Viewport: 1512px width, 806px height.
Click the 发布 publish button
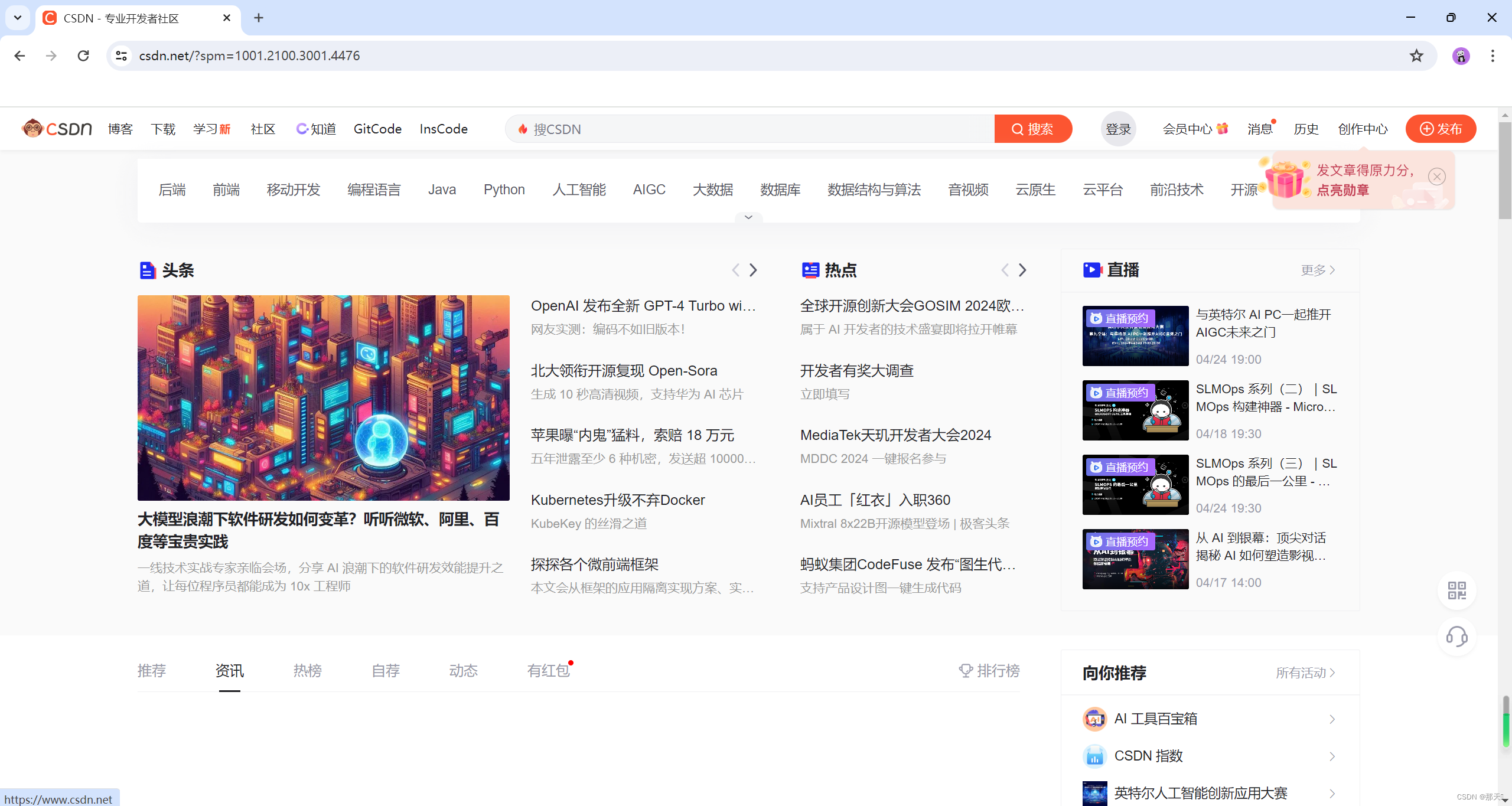pyautogui.click(x=1441, y=129)
